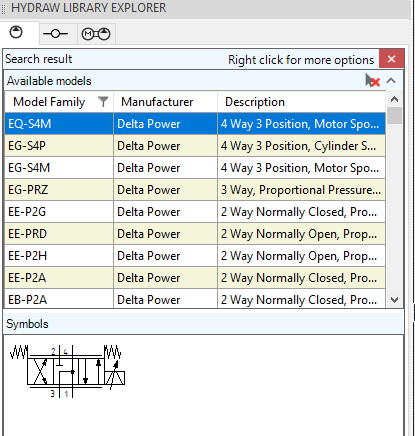The height and width of the screenshot is (436, 415).
Task: Click the '4 Way 3 Position, Cylinder S...' description
Action: [302, 146]
